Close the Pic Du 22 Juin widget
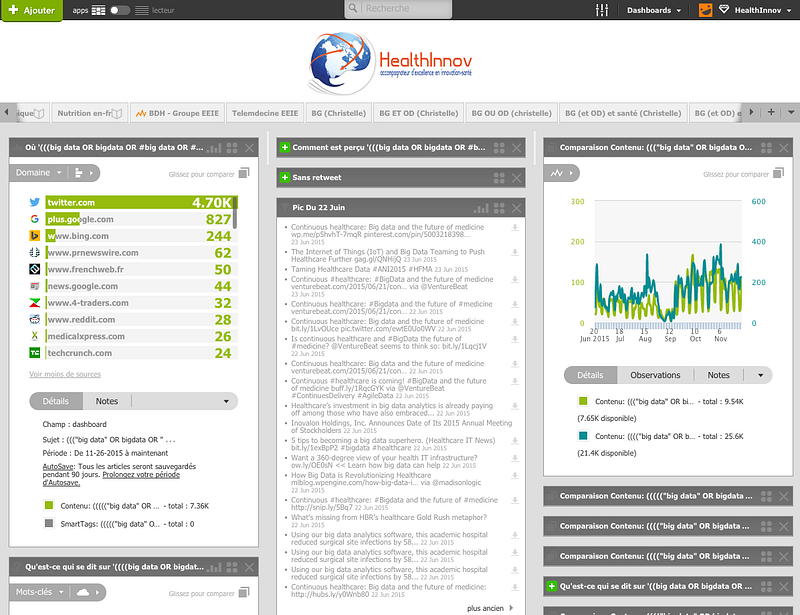The height and width of the screenshot is (615, 800). [516, 208]
